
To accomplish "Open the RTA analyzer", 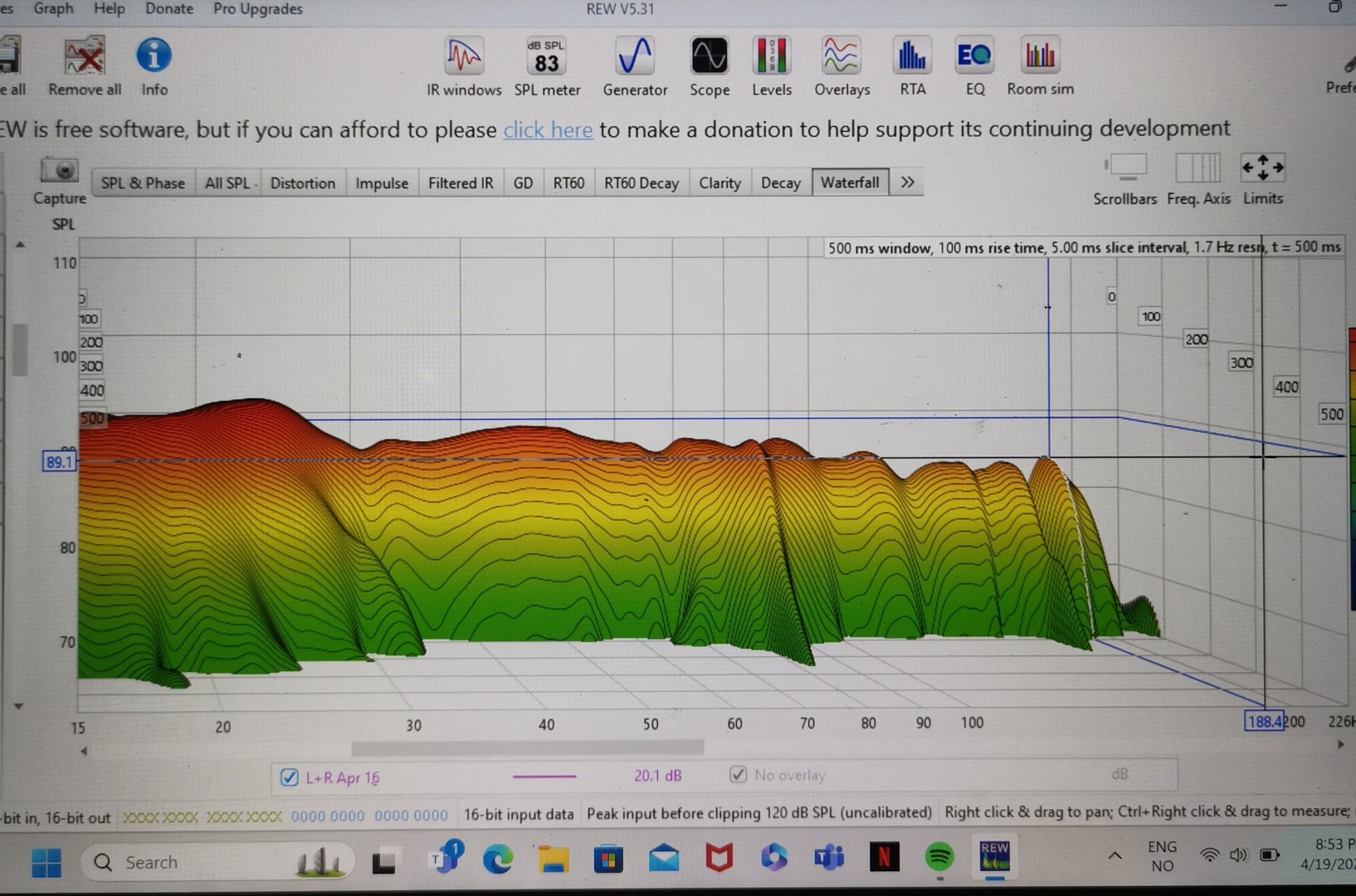I will click(x=912, y=66).
